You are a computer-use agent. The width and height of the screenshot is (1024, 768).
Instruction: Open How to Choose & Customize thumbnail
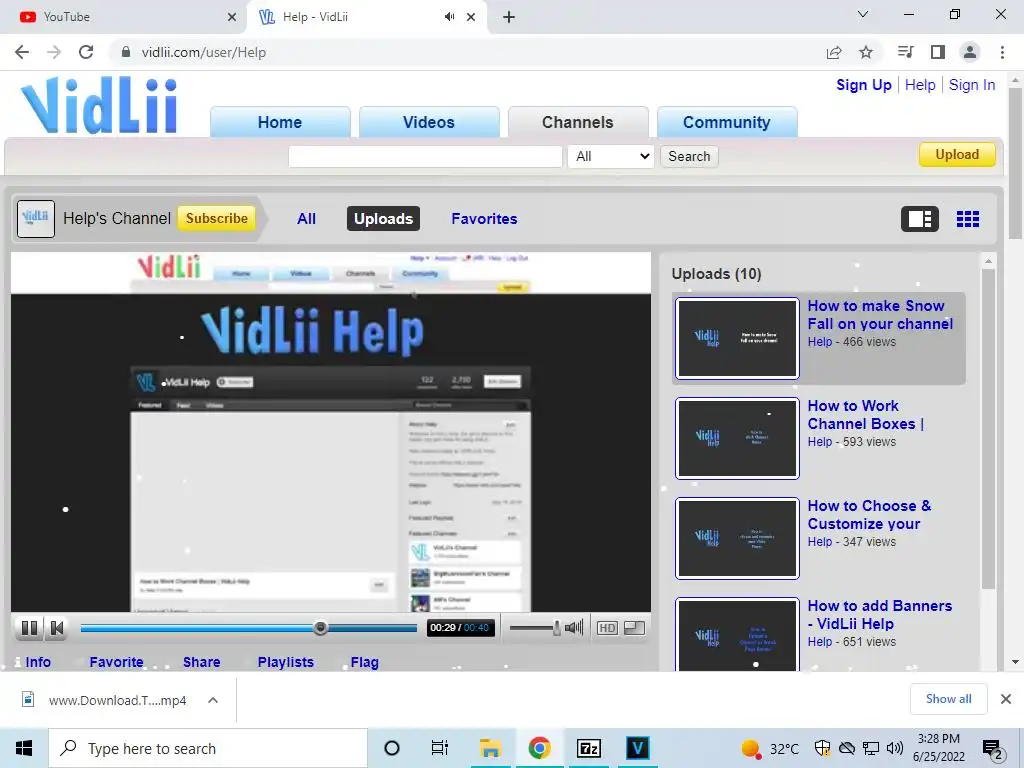click(737, 538)
